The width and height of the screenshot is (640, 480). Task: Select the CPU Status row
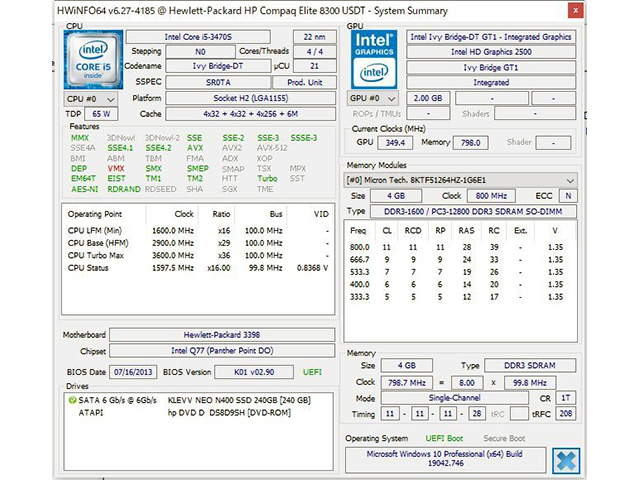point(198,268)
